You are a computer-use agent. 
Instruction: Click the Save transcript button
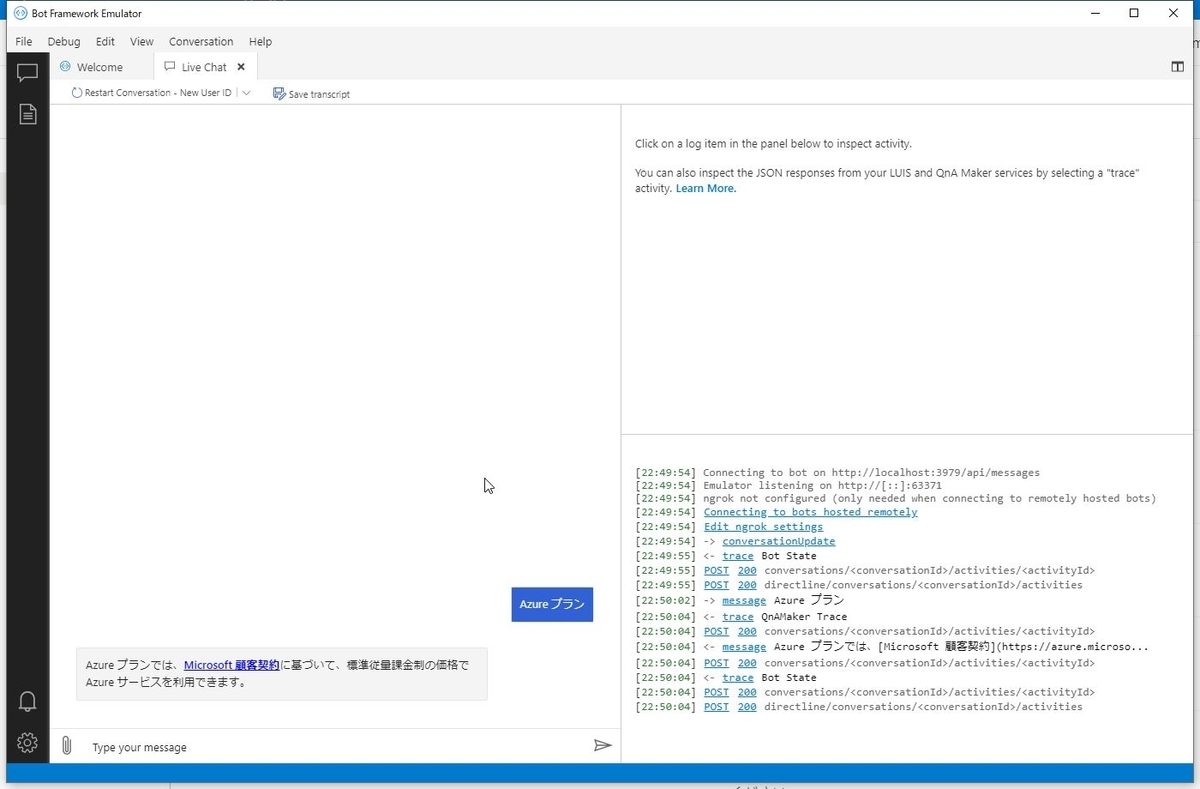coord(311,93)
